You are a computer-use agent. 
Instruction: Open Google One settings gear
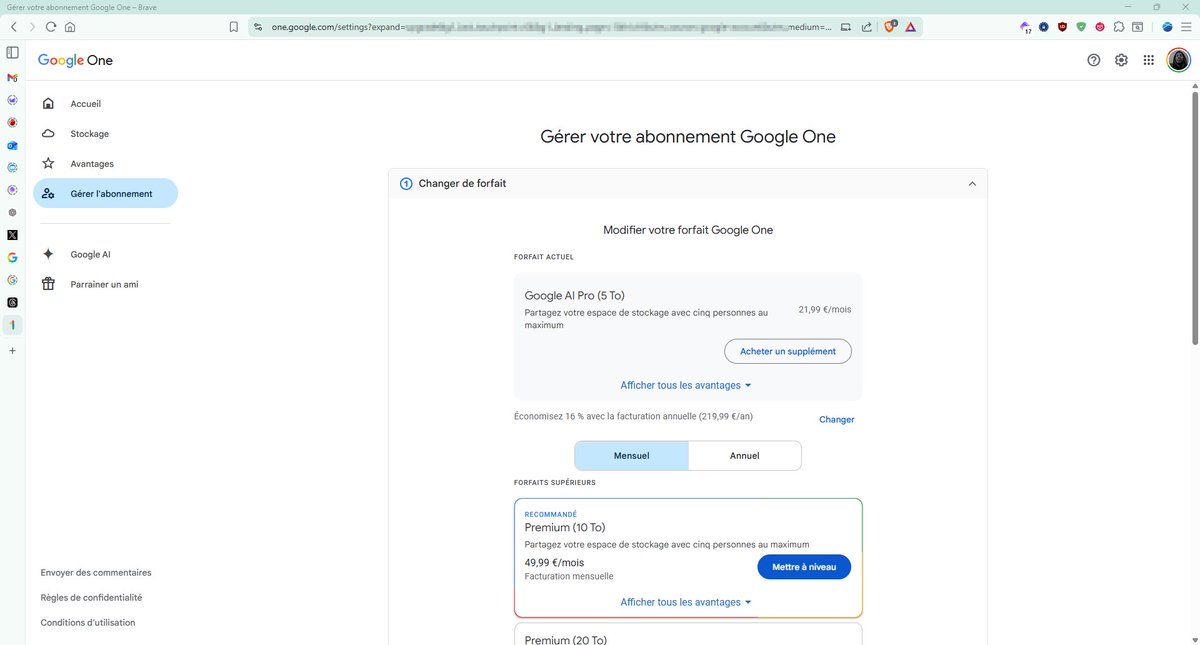coord(1121,60)
